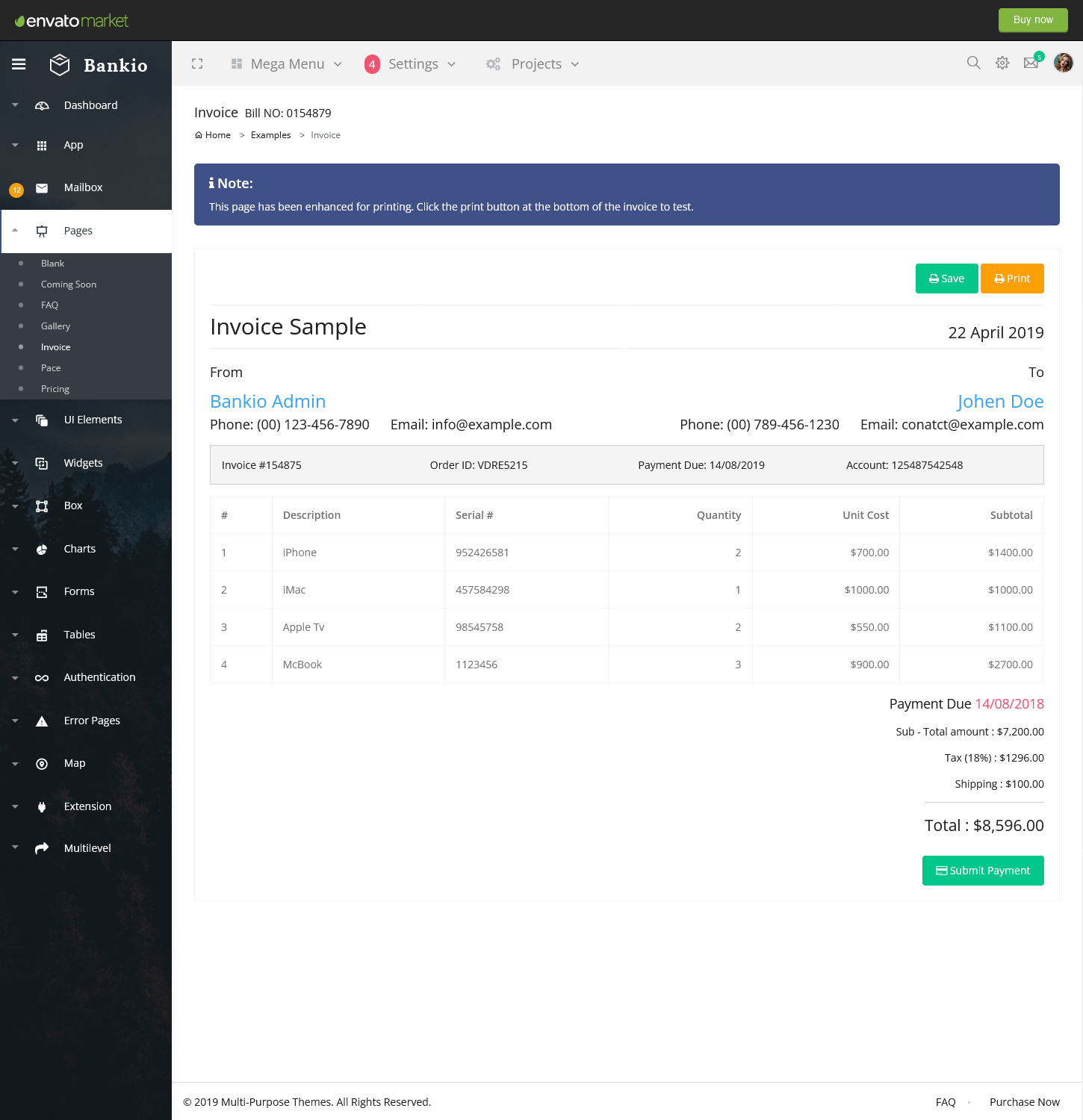Click the serial number 457584298
Screen dimensions: 1083x1120
click(x=482, y=590)
